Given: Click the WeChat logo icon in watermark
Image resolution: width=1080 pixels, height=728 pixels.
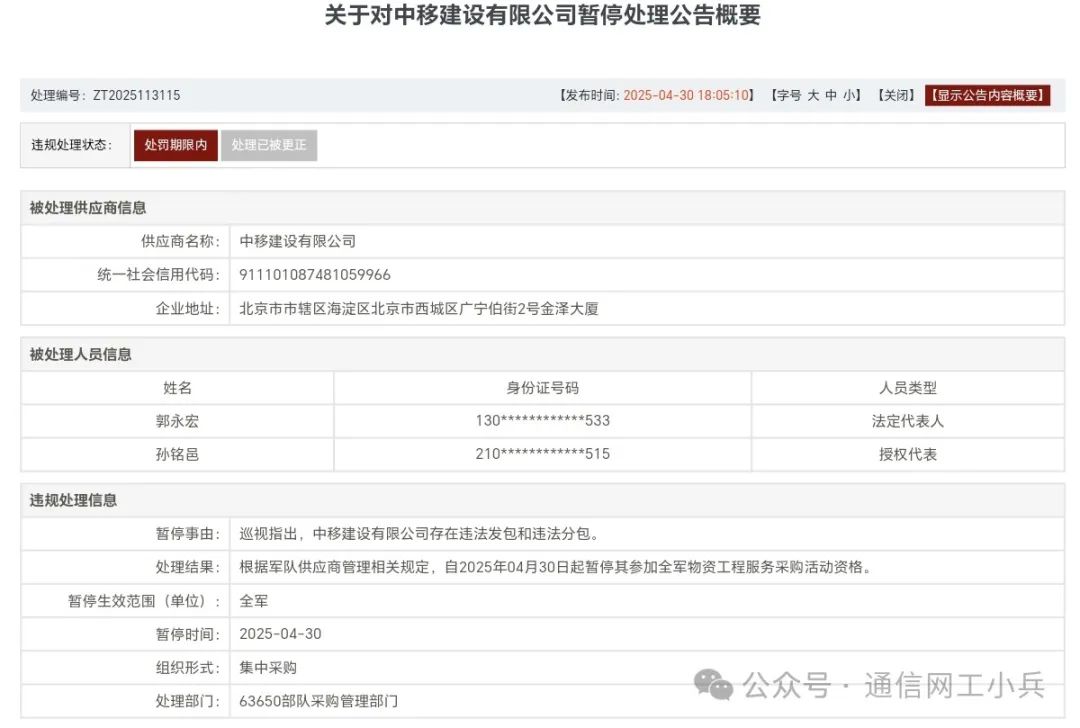Looking at the screenshot, I should point(714,685).
